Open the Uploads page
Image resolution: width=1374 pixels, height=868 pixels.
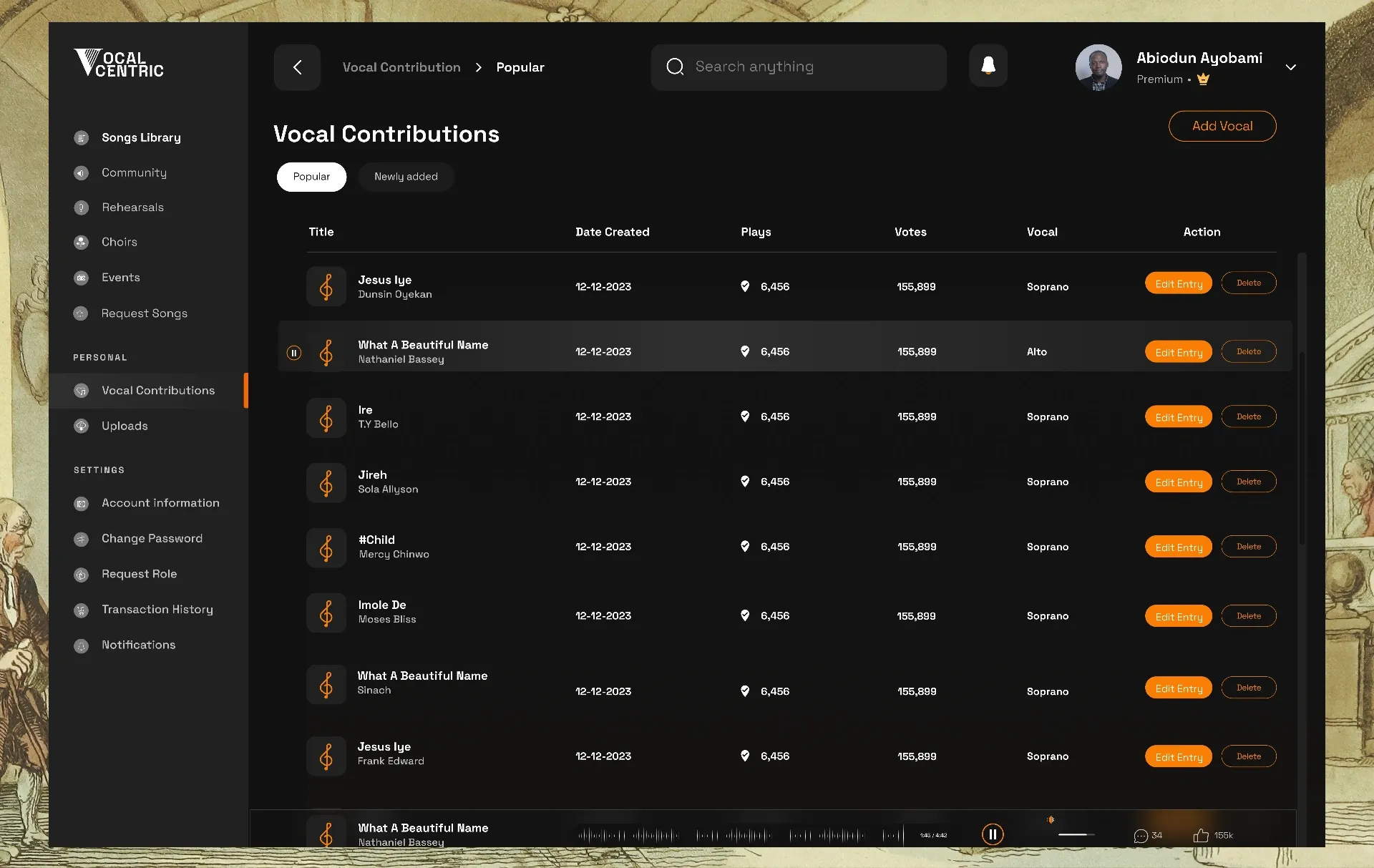(125, 426)
